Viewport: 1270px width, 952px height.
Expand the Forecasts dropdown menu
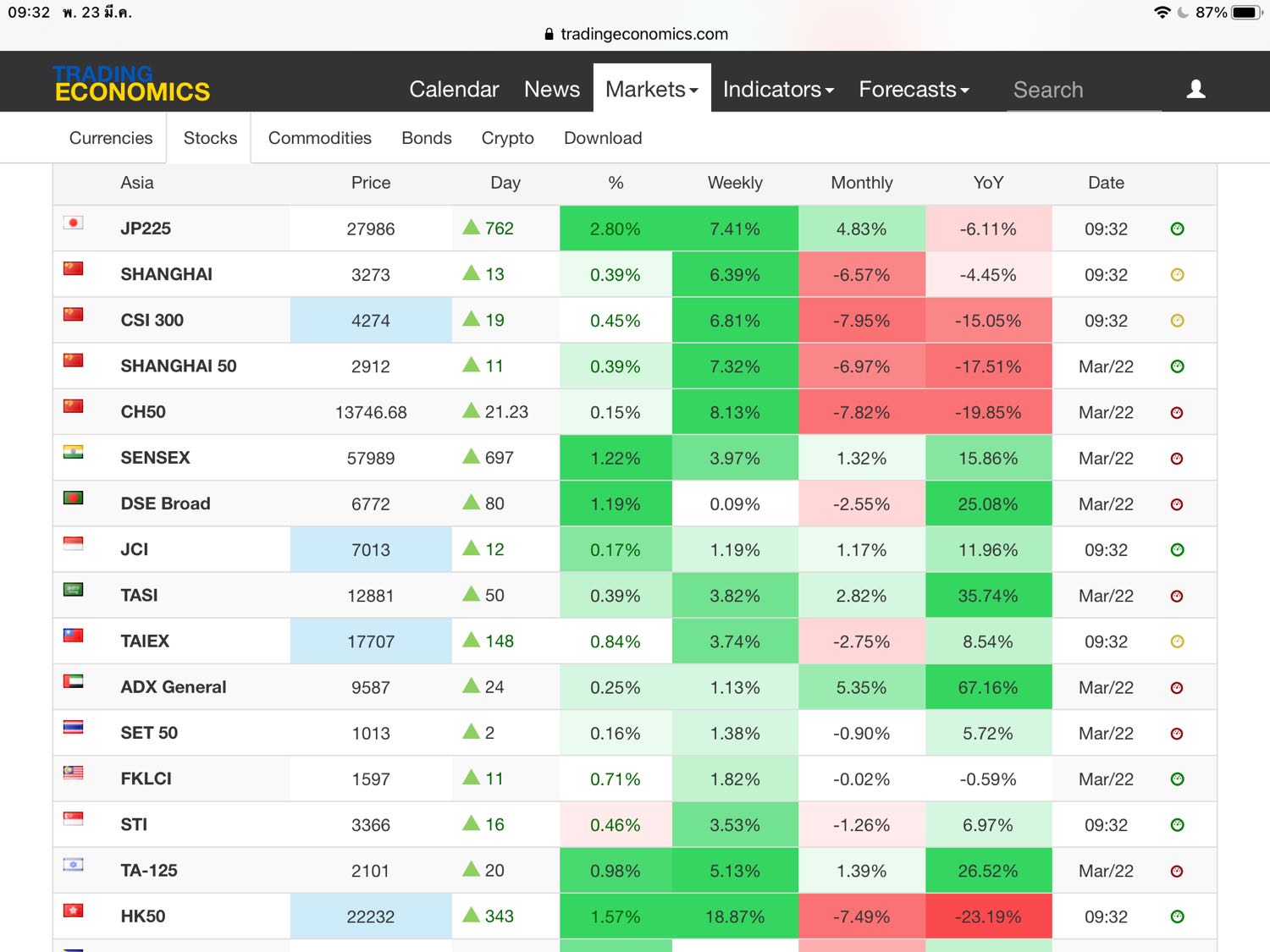[914, 89]
